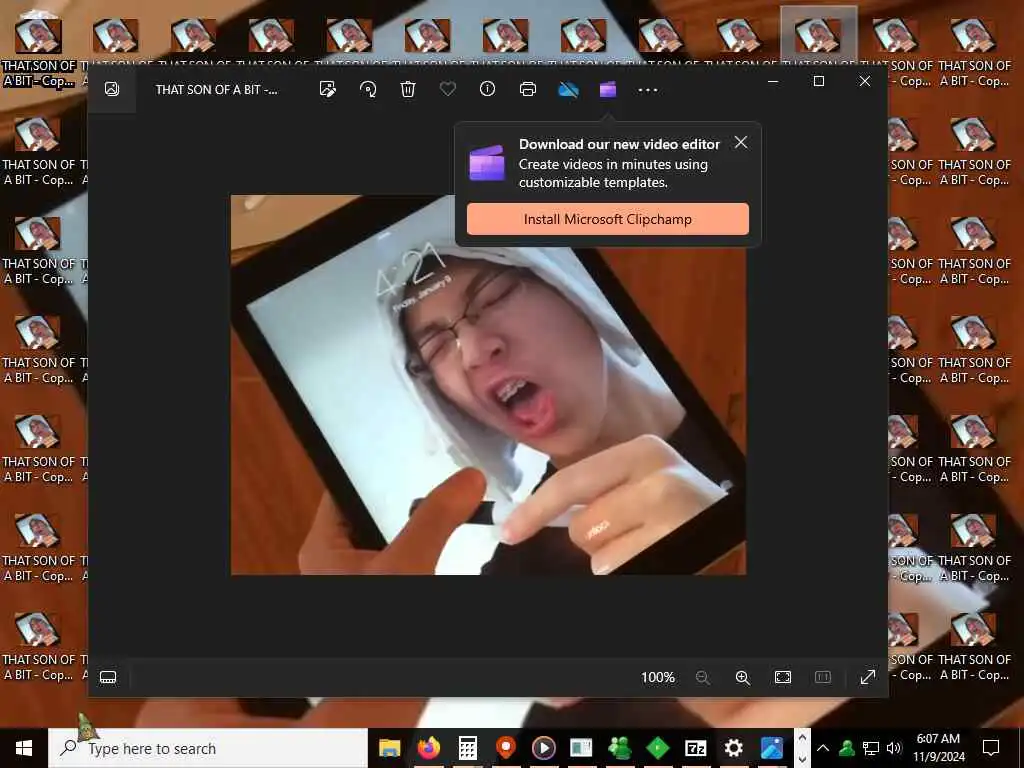Delete the photo with the trash icon

pyautogui.click(x=408, y=89)
